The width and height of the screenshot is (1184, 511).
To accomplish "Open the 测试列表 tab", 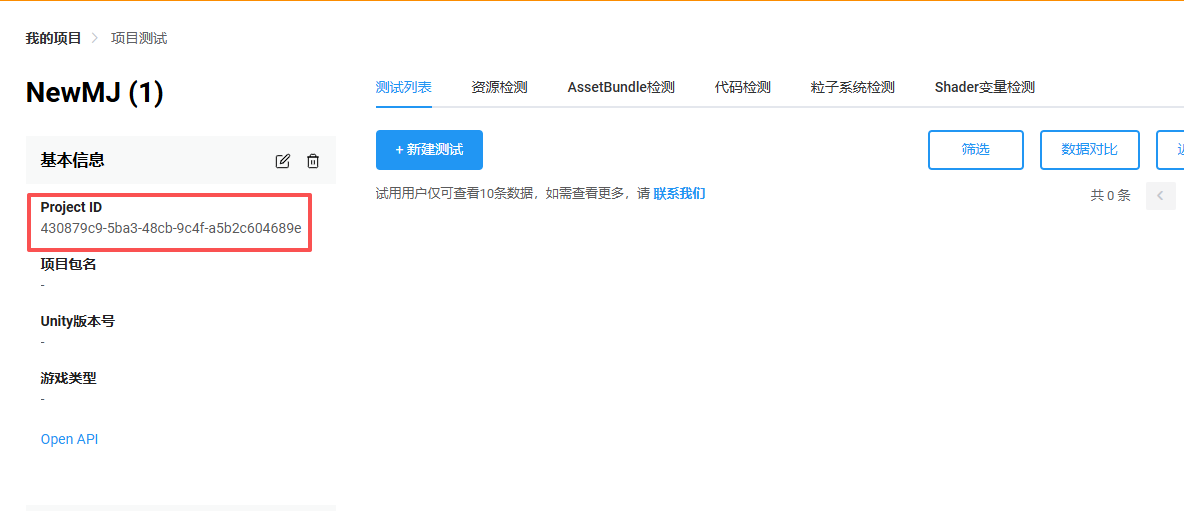I will [x=404, y=88].
